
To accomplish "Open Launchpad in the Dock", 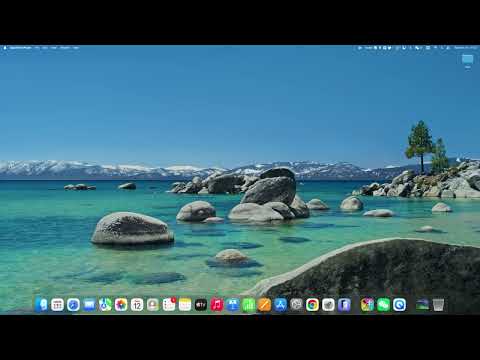I will [x=57, y=305].
